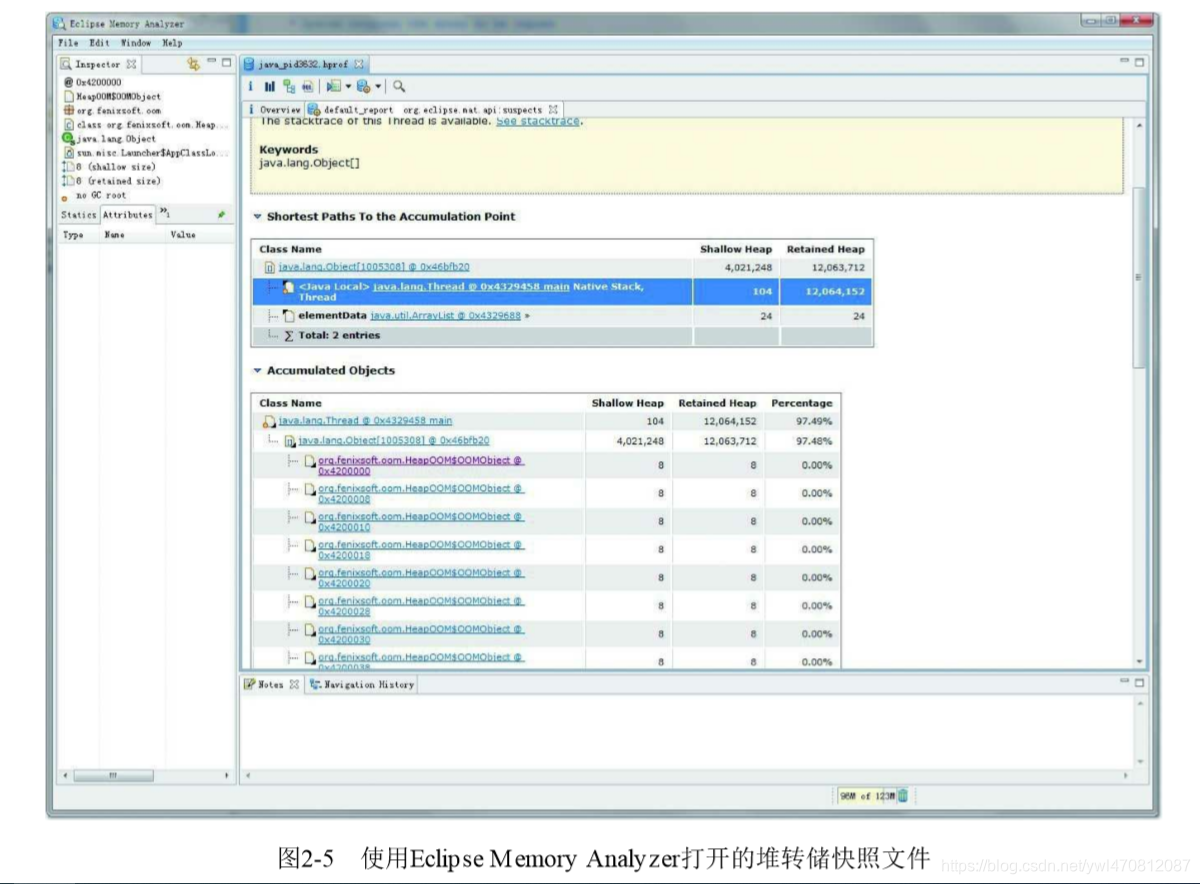Click the magnifier find object icon
1200x884 pixels.
[x=399, y=87]
